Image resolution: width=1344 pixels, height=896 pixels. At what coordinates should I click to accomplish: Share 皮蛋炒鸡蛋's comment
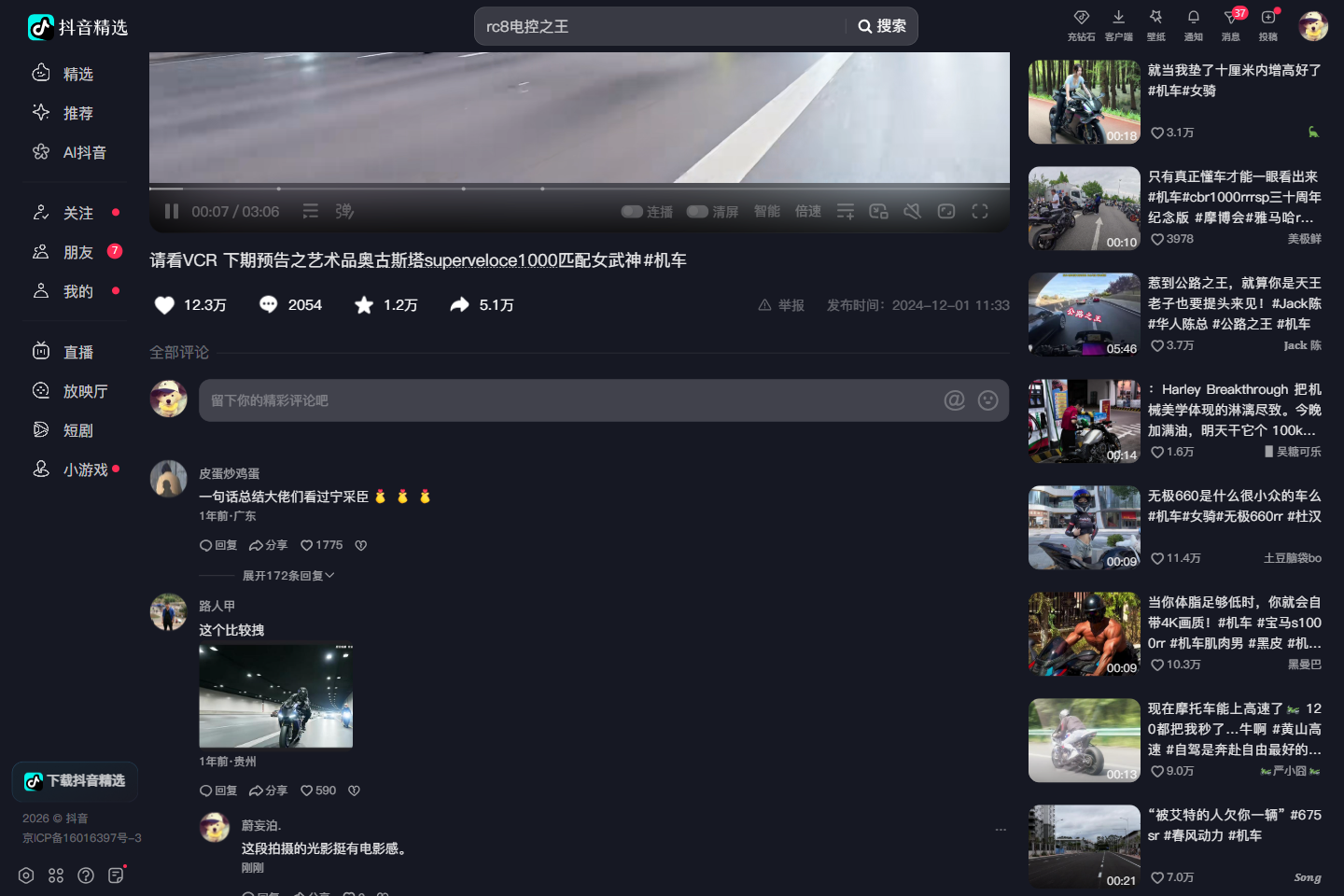pos(268,545)
